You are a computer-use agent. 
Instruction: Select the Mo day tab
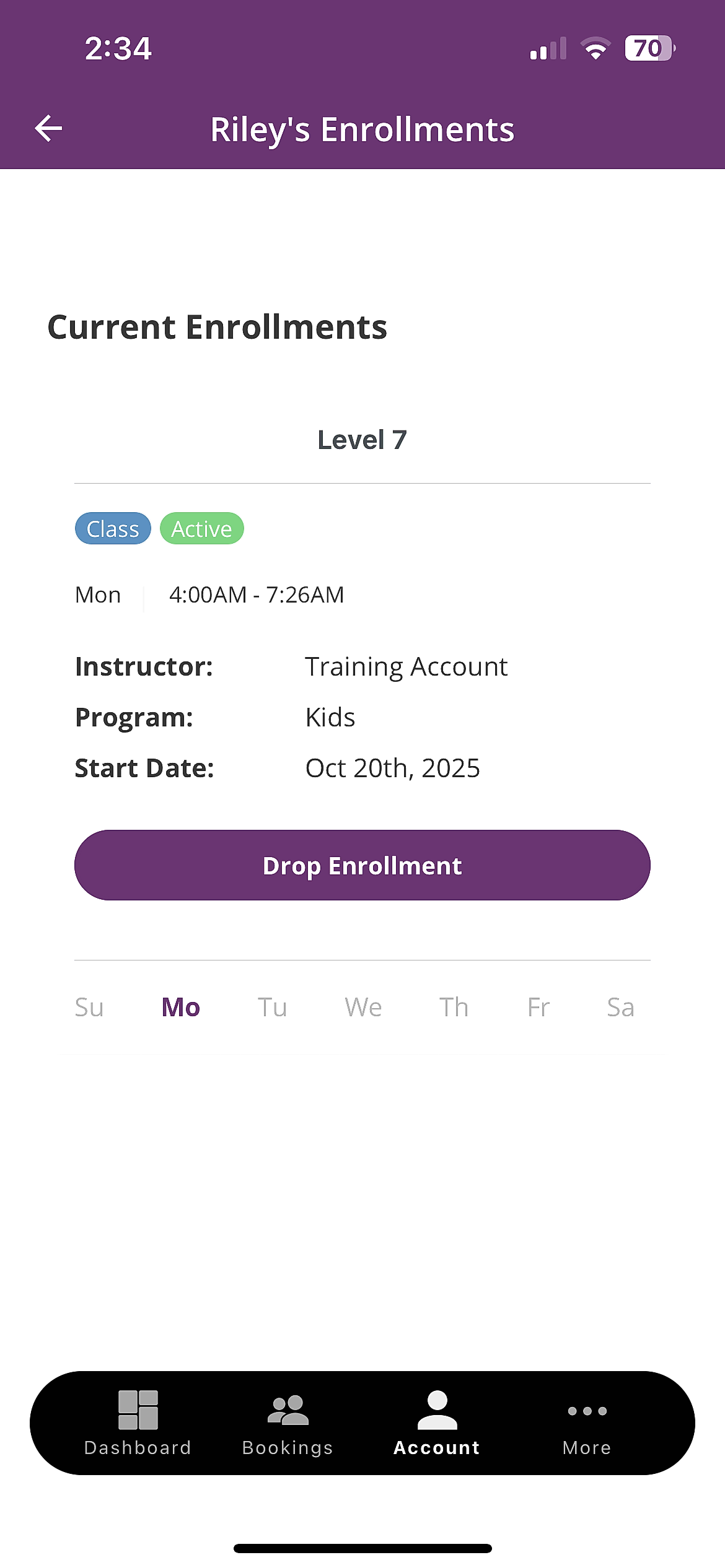pos(180,1008)
